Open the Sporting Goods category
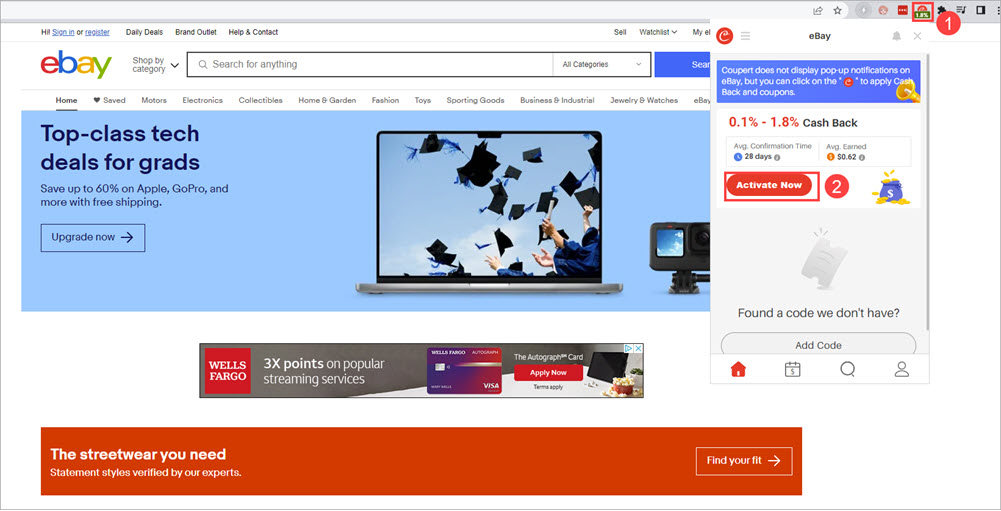Image resolution: width=1001 pixels, height=511 pixels. (x=476, y=100)
